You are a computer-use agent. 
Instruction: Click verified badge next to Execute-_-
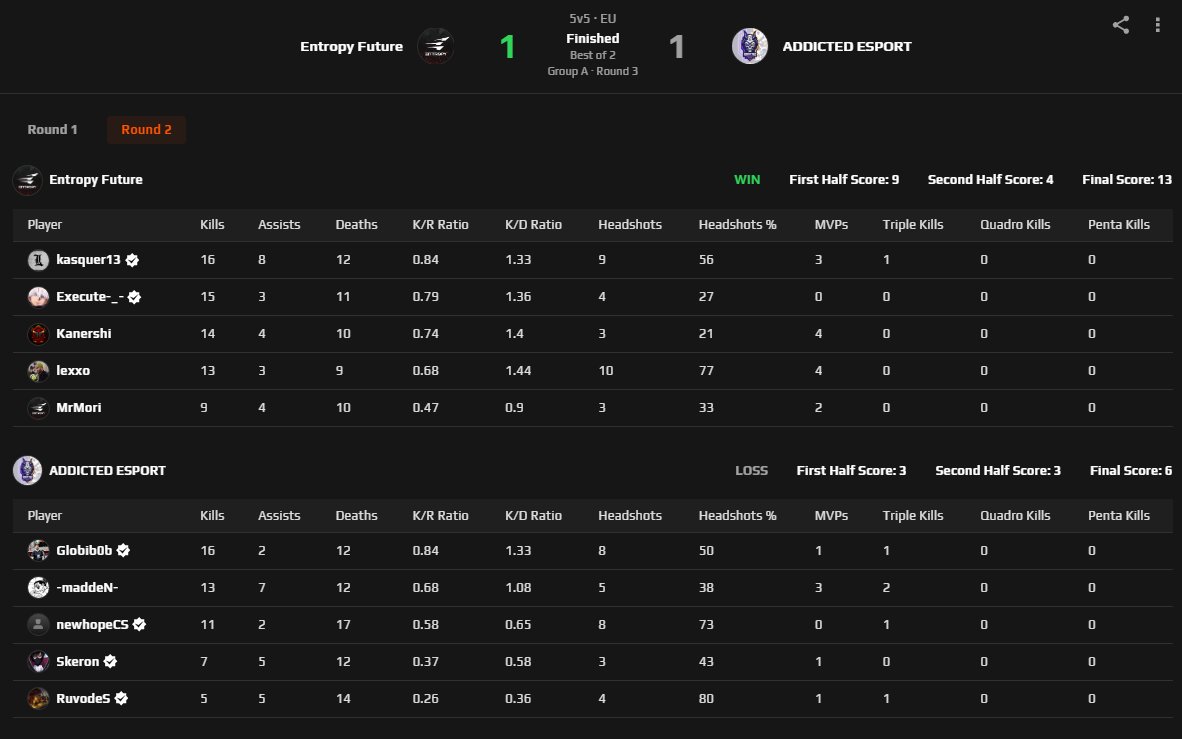click(134, 297)
